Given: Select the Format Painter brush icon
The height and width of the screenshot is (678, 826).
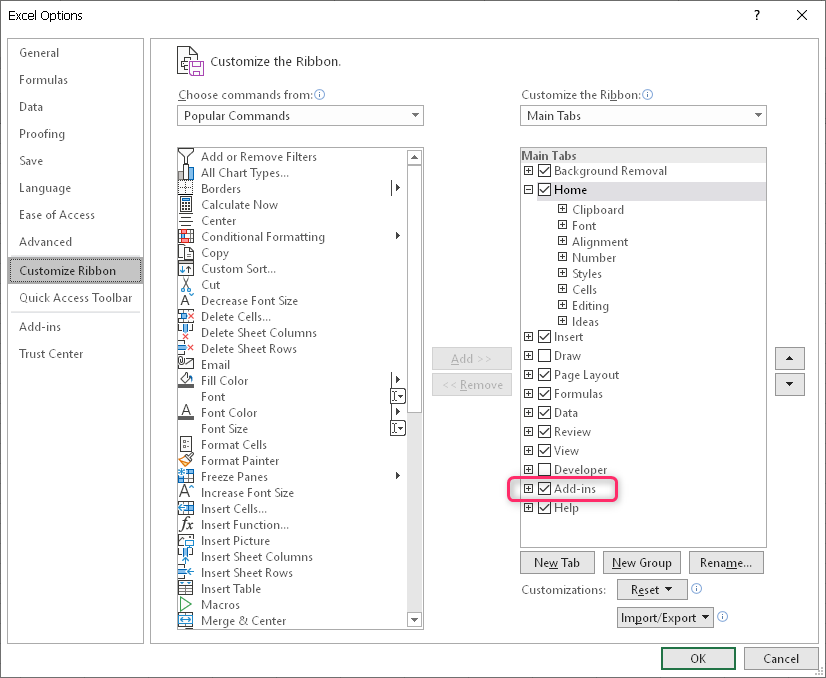Looking at the screenshot, I should [x=185, y=460].
